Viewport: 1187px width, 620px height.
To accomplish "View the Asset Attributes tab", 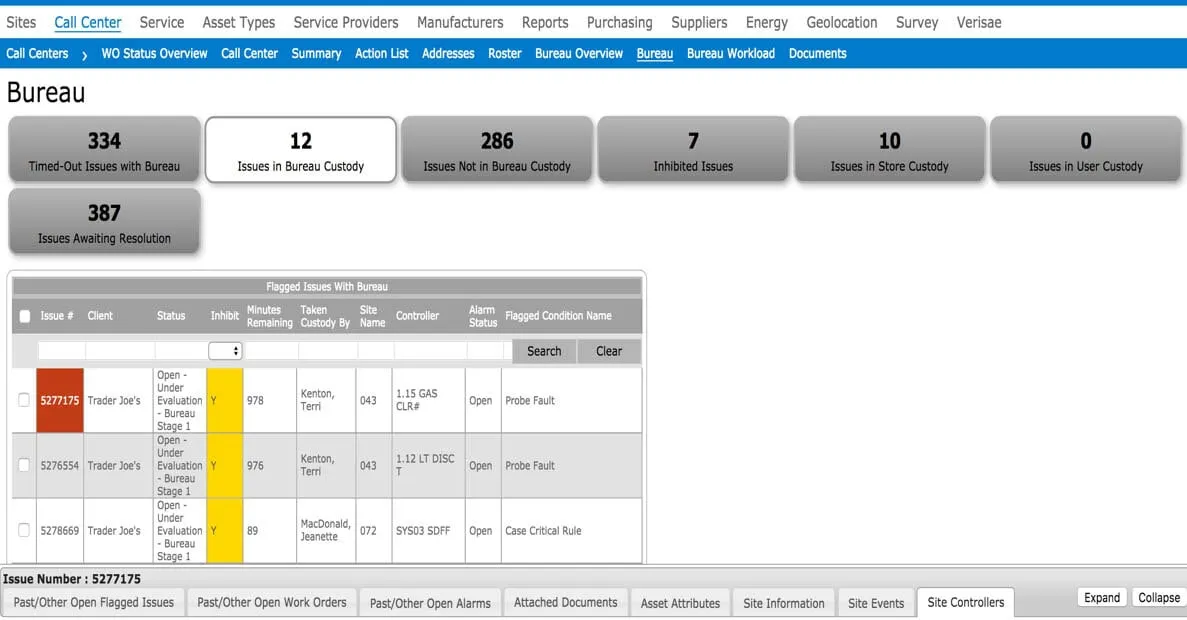I will 679,602.
